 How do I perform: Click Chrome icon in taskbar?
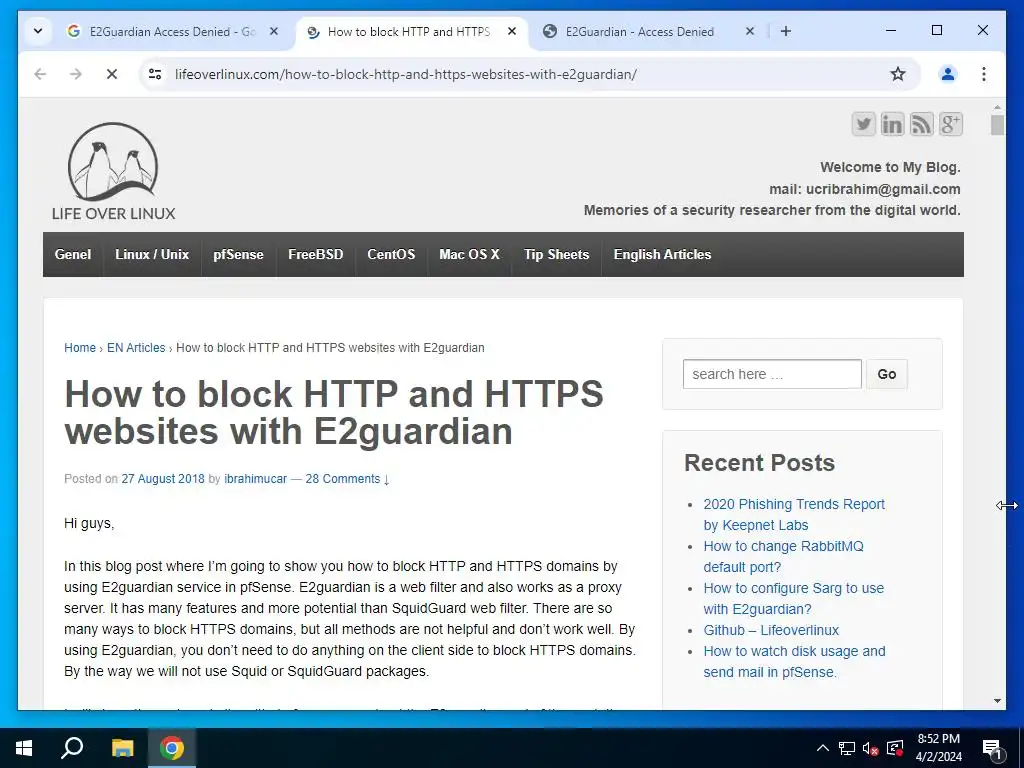click(172, 748)
